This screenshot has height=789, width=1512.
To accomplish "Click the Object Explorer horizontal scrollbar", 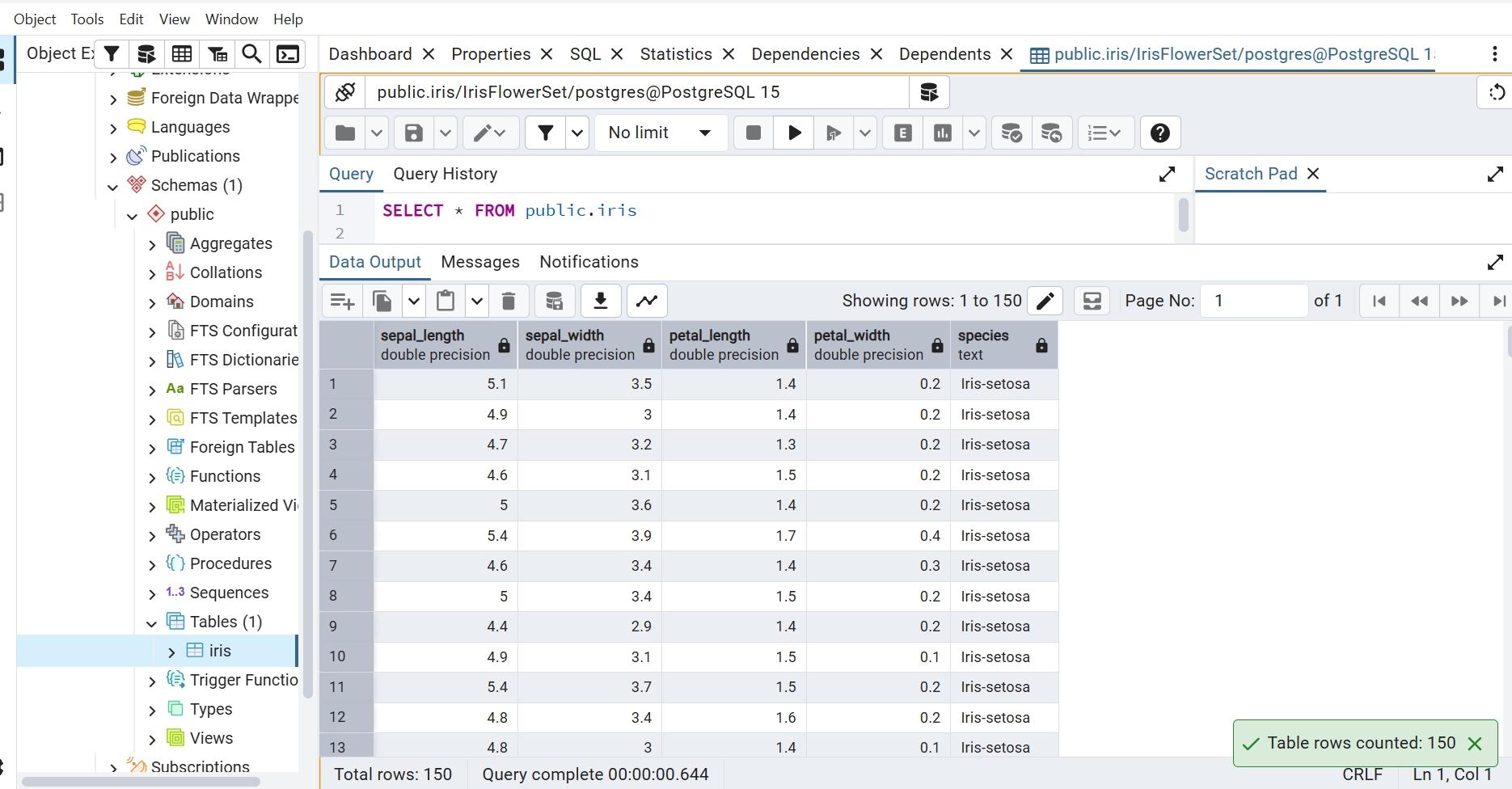I will pos(141,782).
